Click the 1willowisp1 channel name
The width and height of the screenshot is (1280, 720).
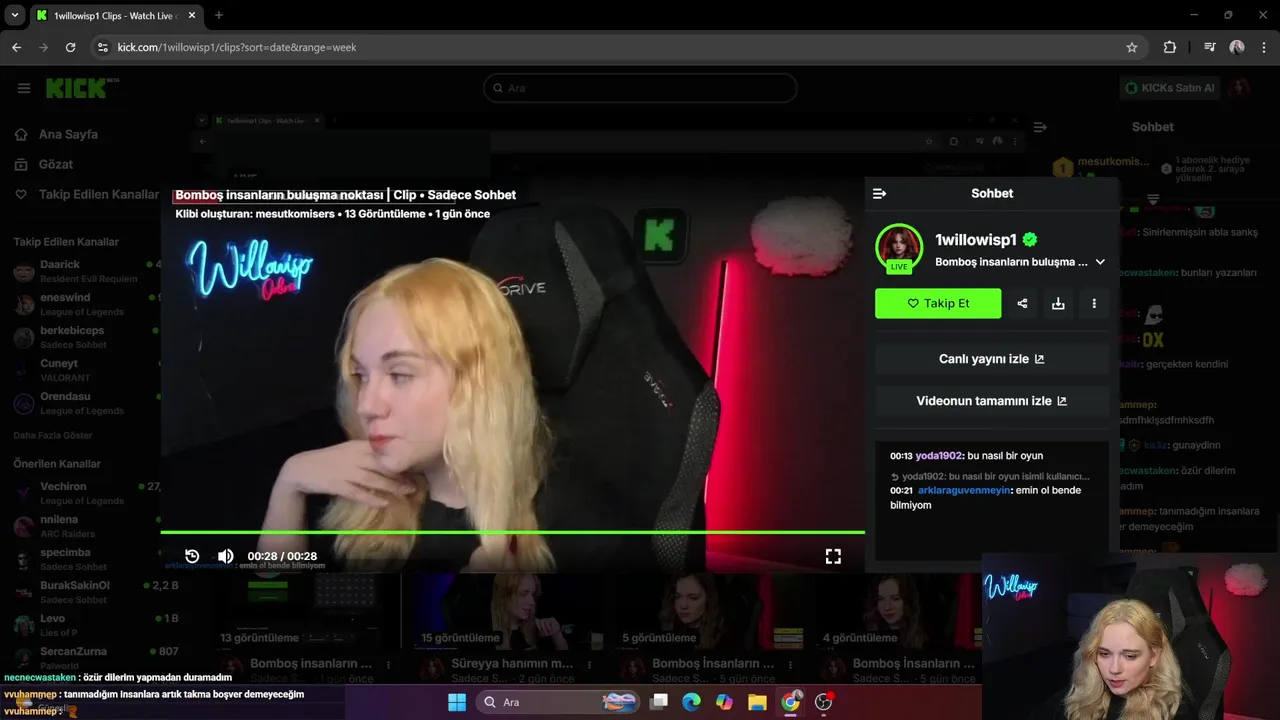coord(976,240)
